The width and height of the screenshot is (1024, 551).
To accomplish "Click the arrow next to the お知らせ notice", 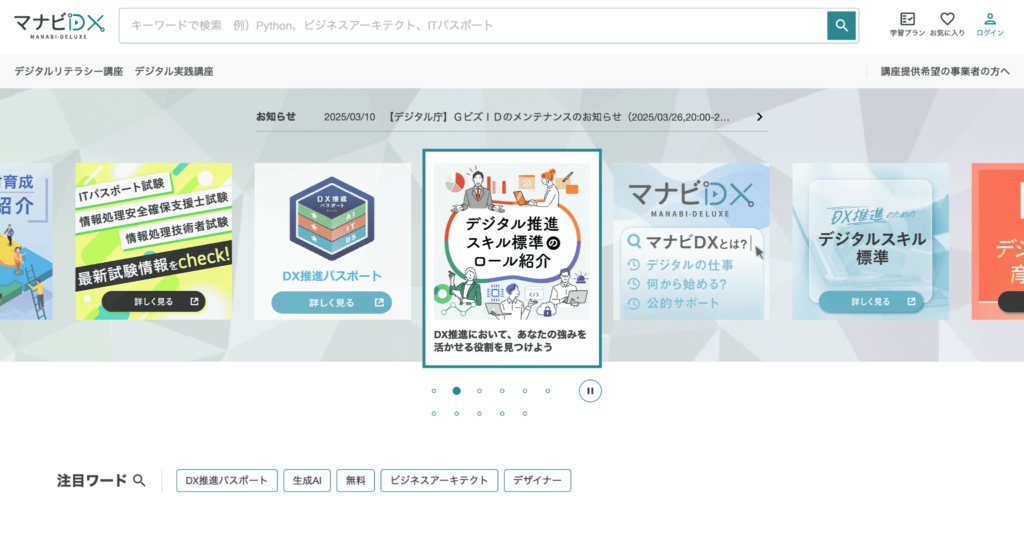I will click(x=760, y=117).
